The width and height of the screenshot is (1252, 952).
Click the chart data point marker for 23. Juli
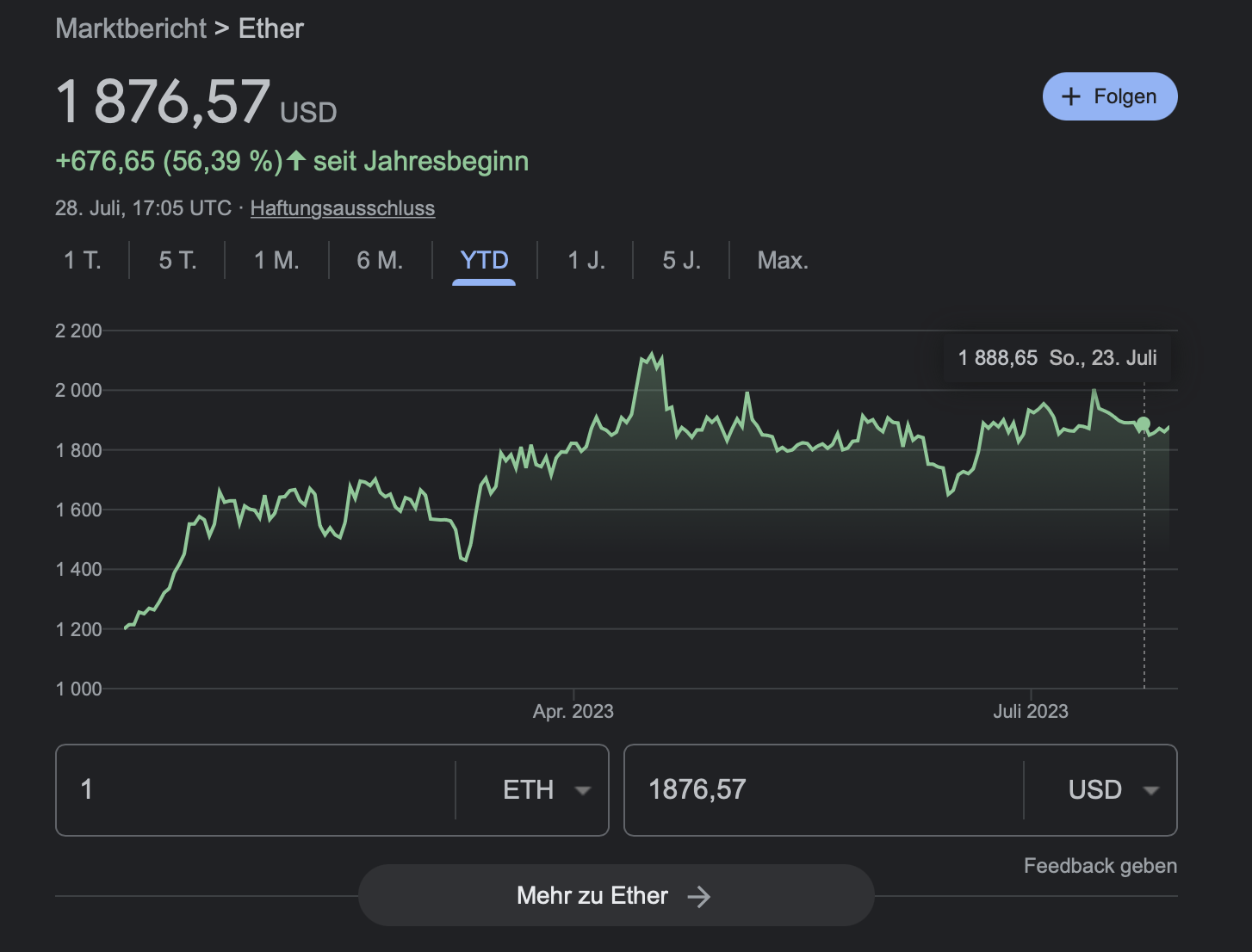tap(1144, 424)
